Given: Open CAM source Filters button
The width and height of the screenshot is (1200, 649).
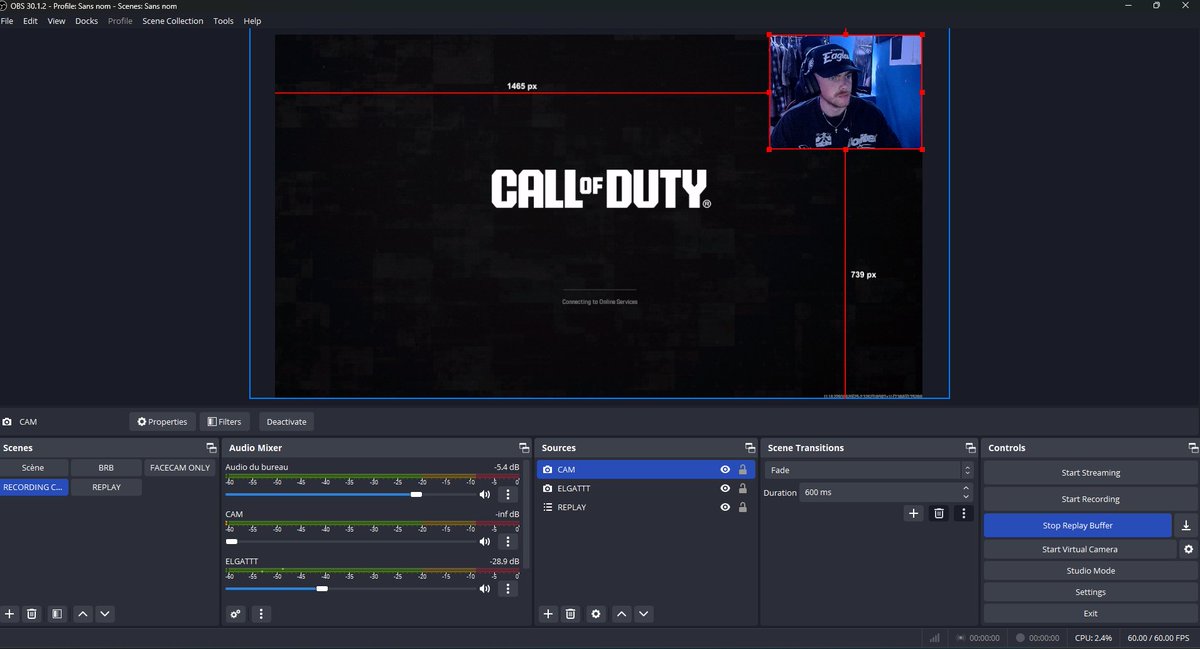Looking at the screenshot, I should click(x=225, y=422).
